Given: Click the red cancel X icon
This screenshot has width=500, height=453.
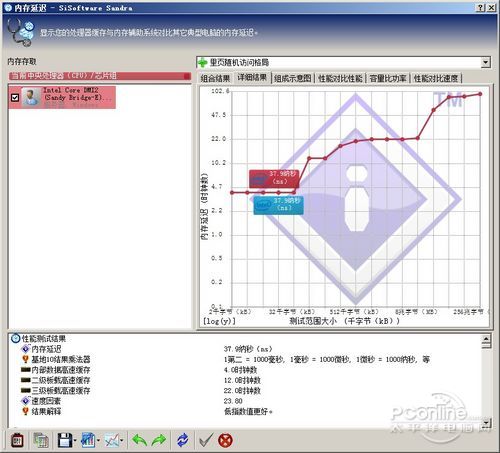Looking at the screenshot, I should 225,440.
